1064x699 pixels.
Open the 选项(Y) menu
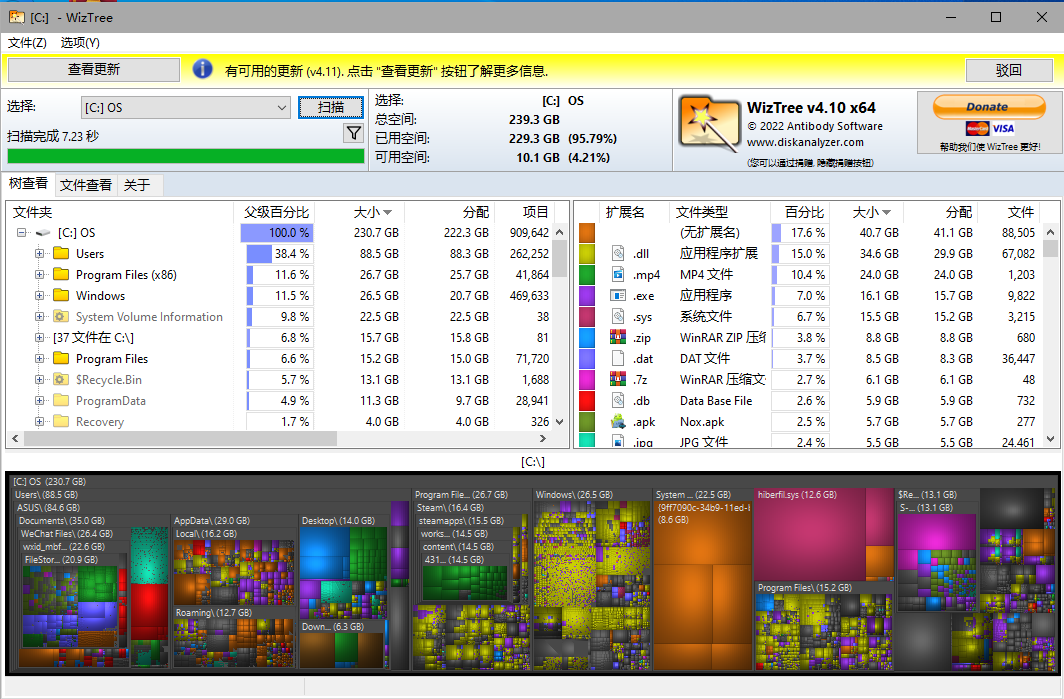point(80,43)
